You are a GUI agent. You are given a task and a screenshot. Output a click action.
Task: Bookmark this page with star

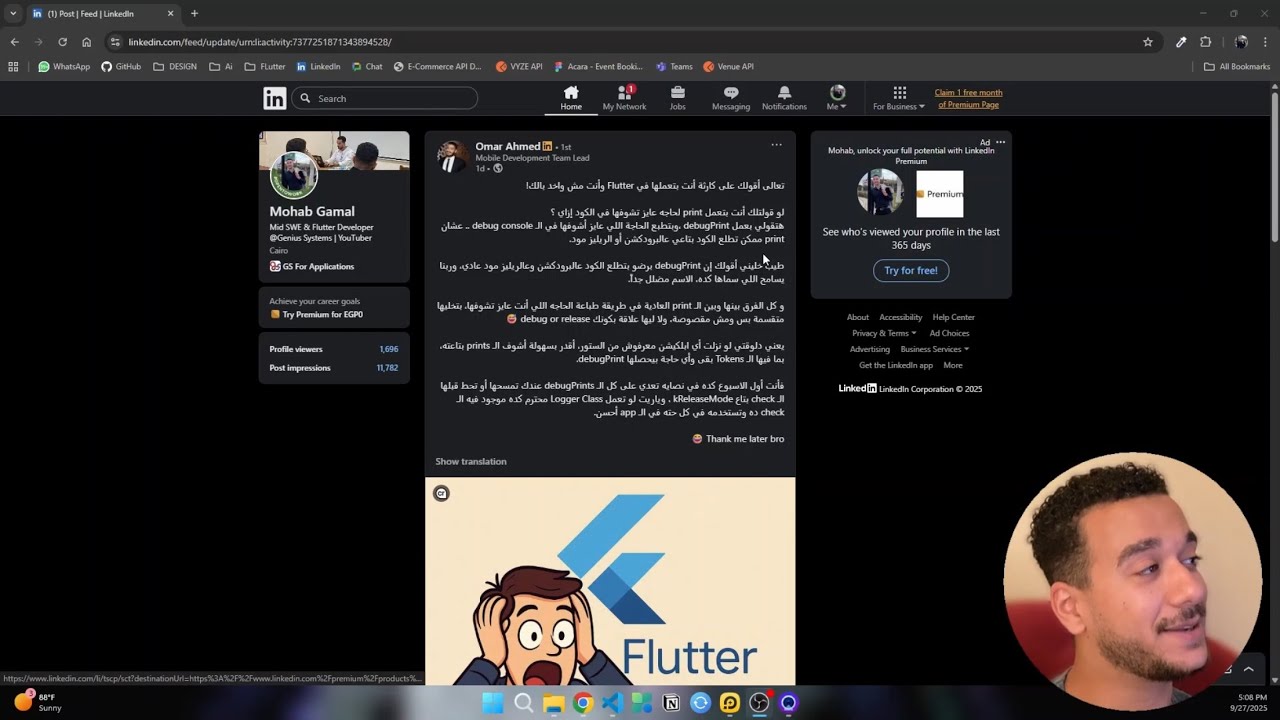[x=1148, y=42]
